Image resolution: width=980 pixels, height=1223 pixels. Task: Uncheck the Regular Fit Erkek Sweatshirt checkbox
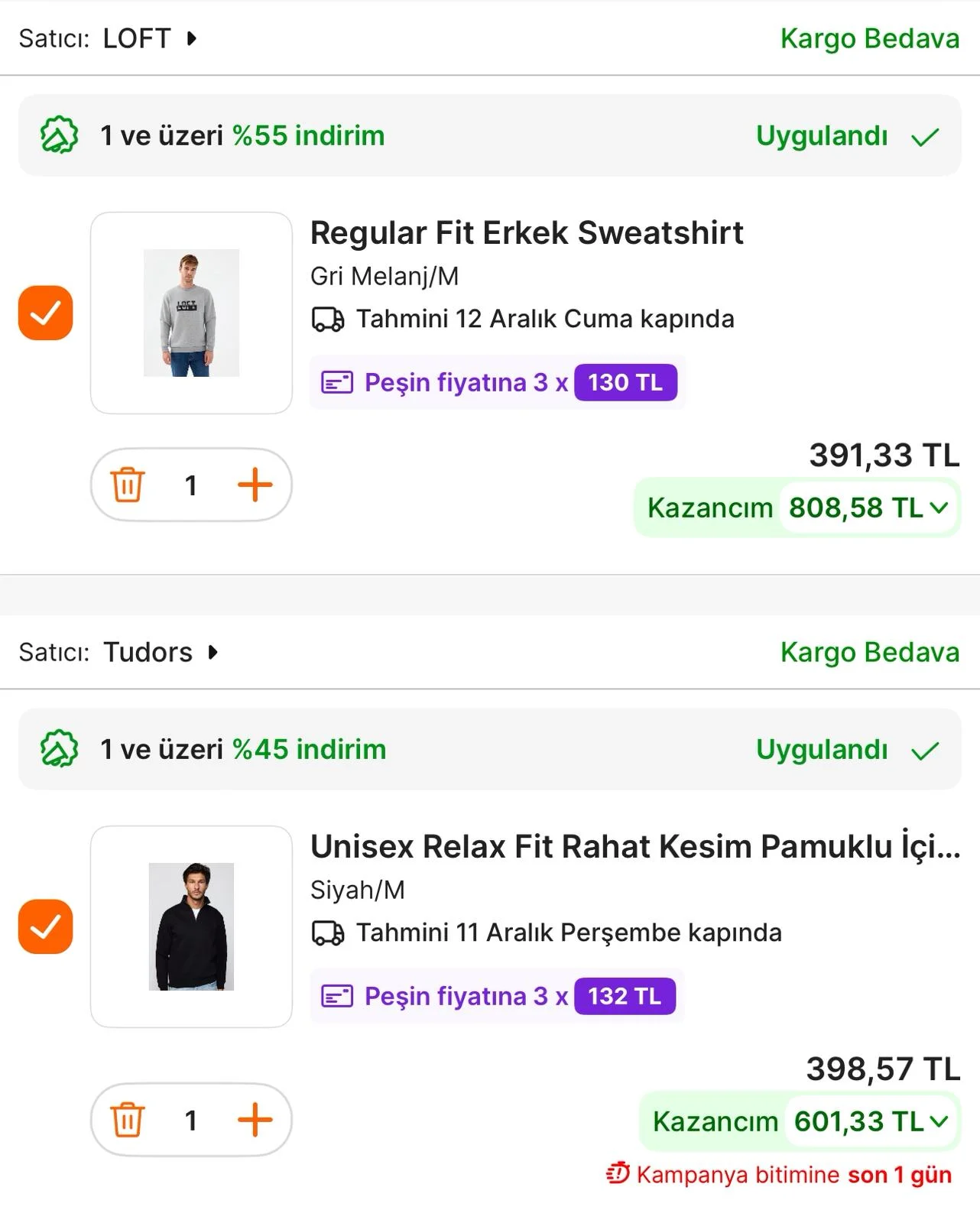tap(45, 313)
